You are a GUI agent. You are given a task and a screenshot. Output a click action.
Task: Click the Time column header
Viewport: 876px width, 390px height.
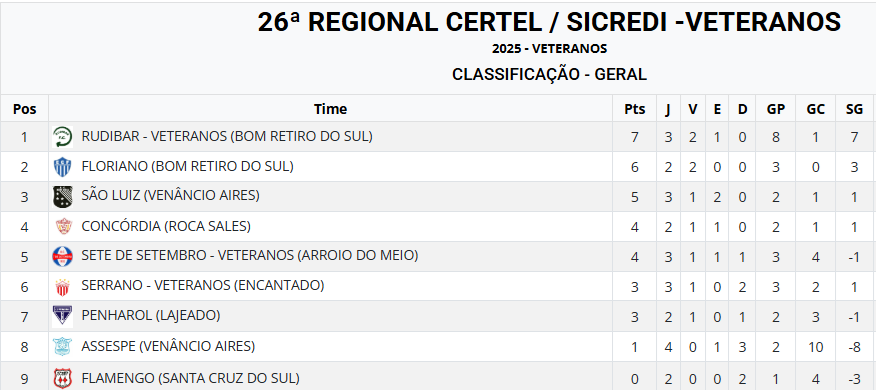click(x=330, y=109)
